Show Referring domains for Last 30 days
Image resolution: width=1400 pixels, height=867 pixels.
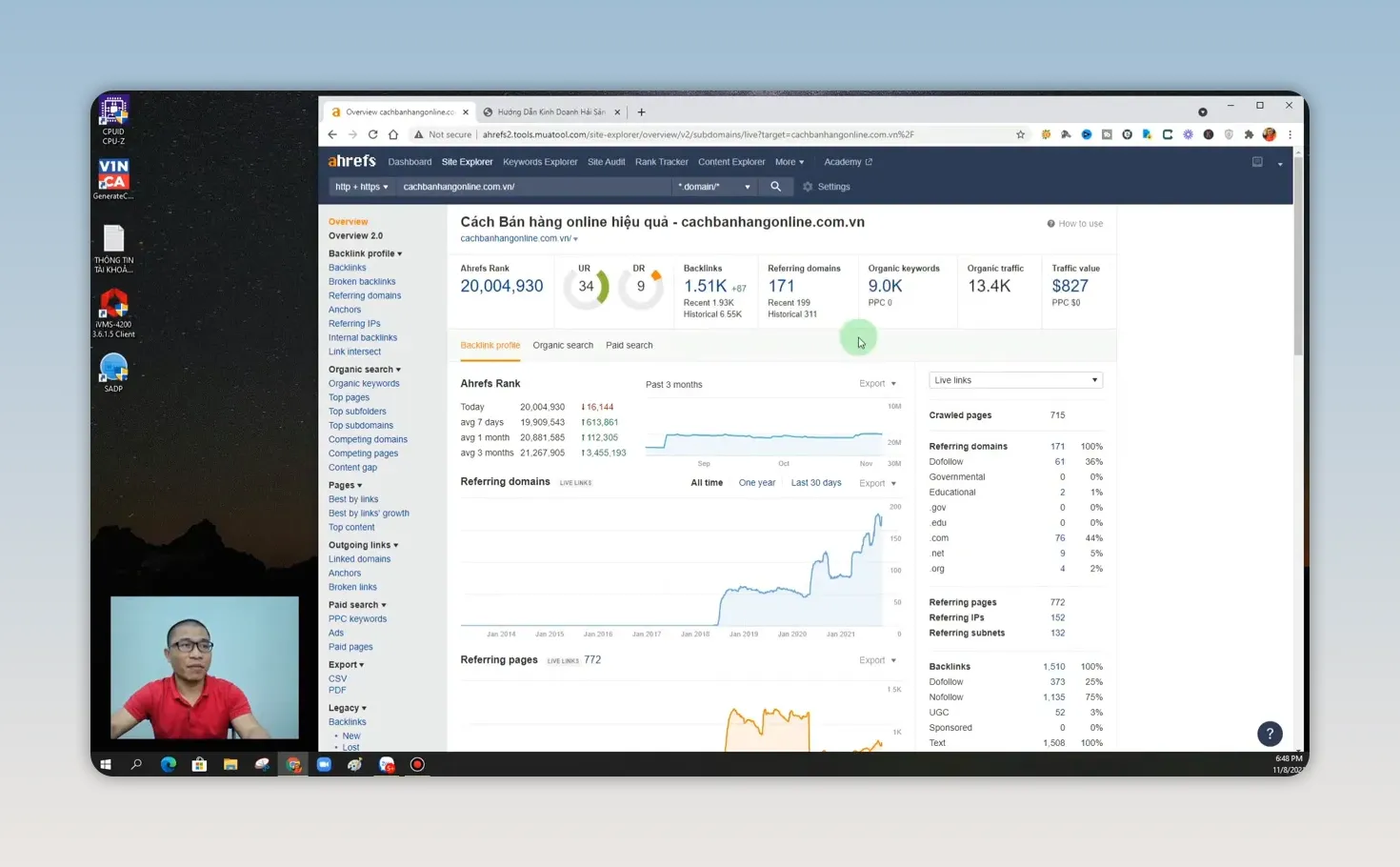click(x=816, y=483)
